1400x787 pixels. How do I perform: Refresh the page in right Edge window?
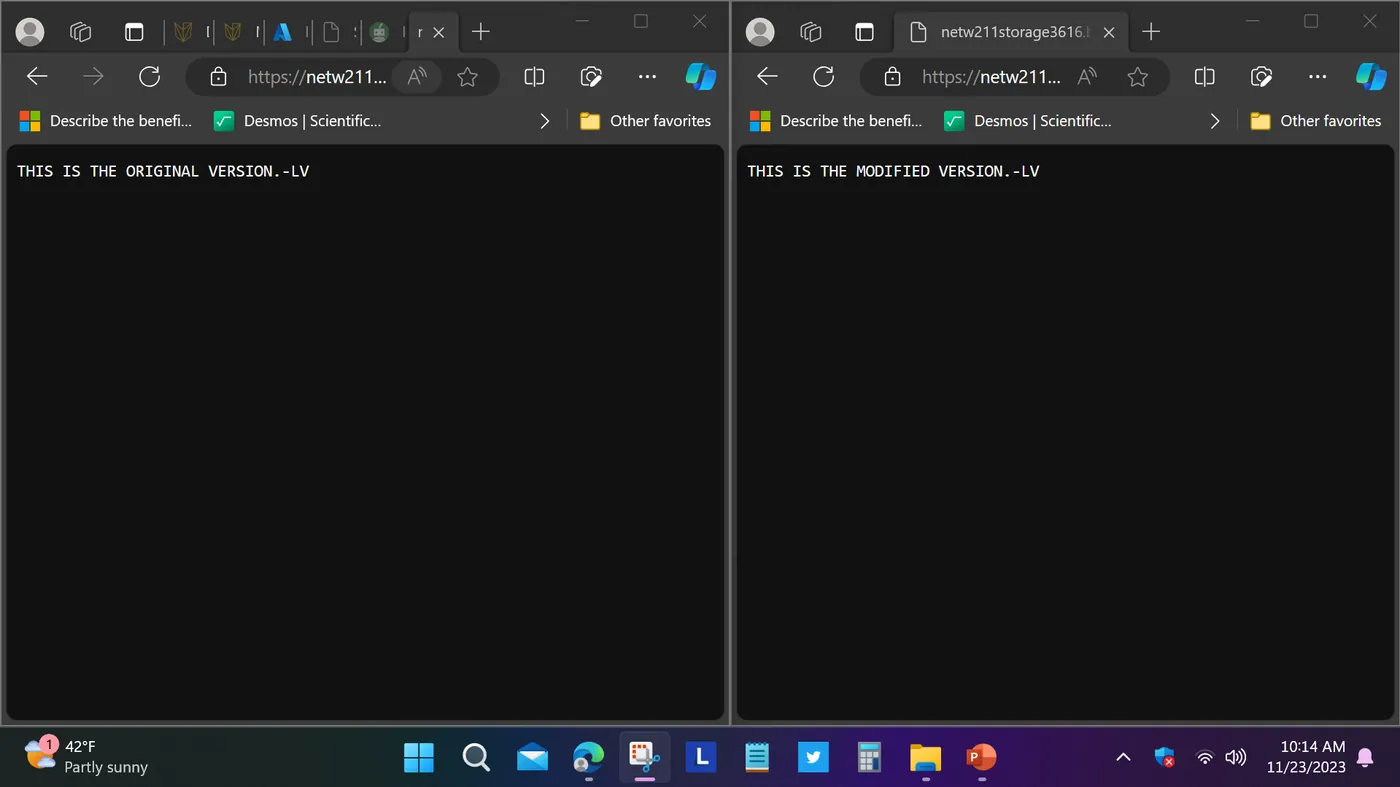point(823,76)
